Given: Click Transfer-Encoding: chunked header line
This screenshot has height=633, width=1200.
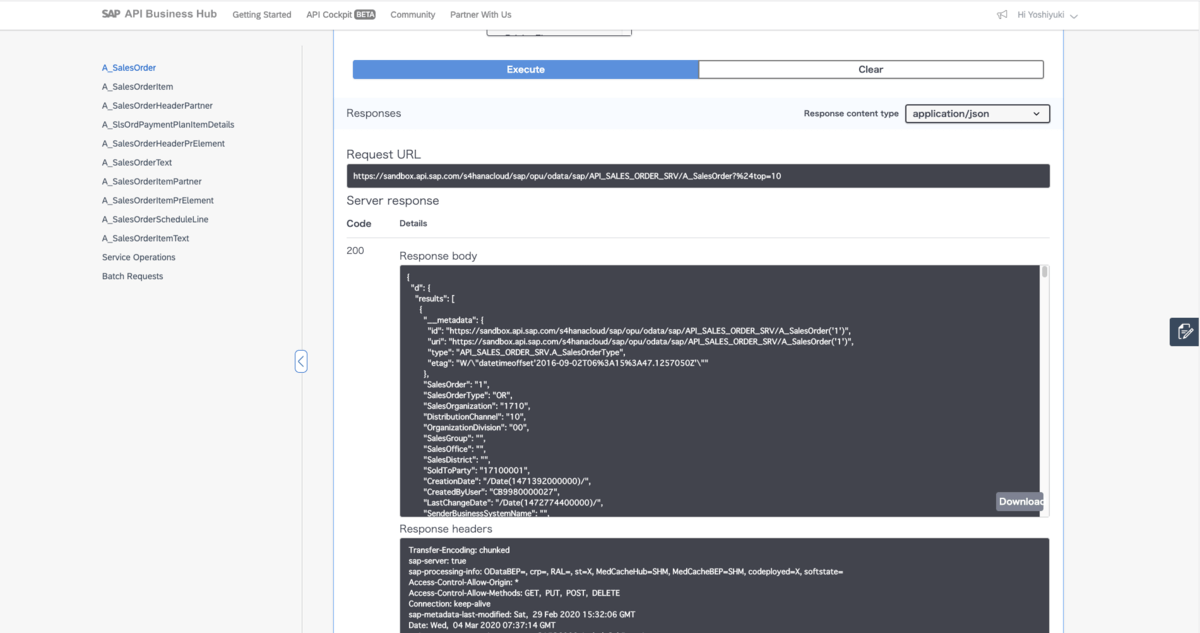Looking at the screenshot, I should [x=459, y=550].
